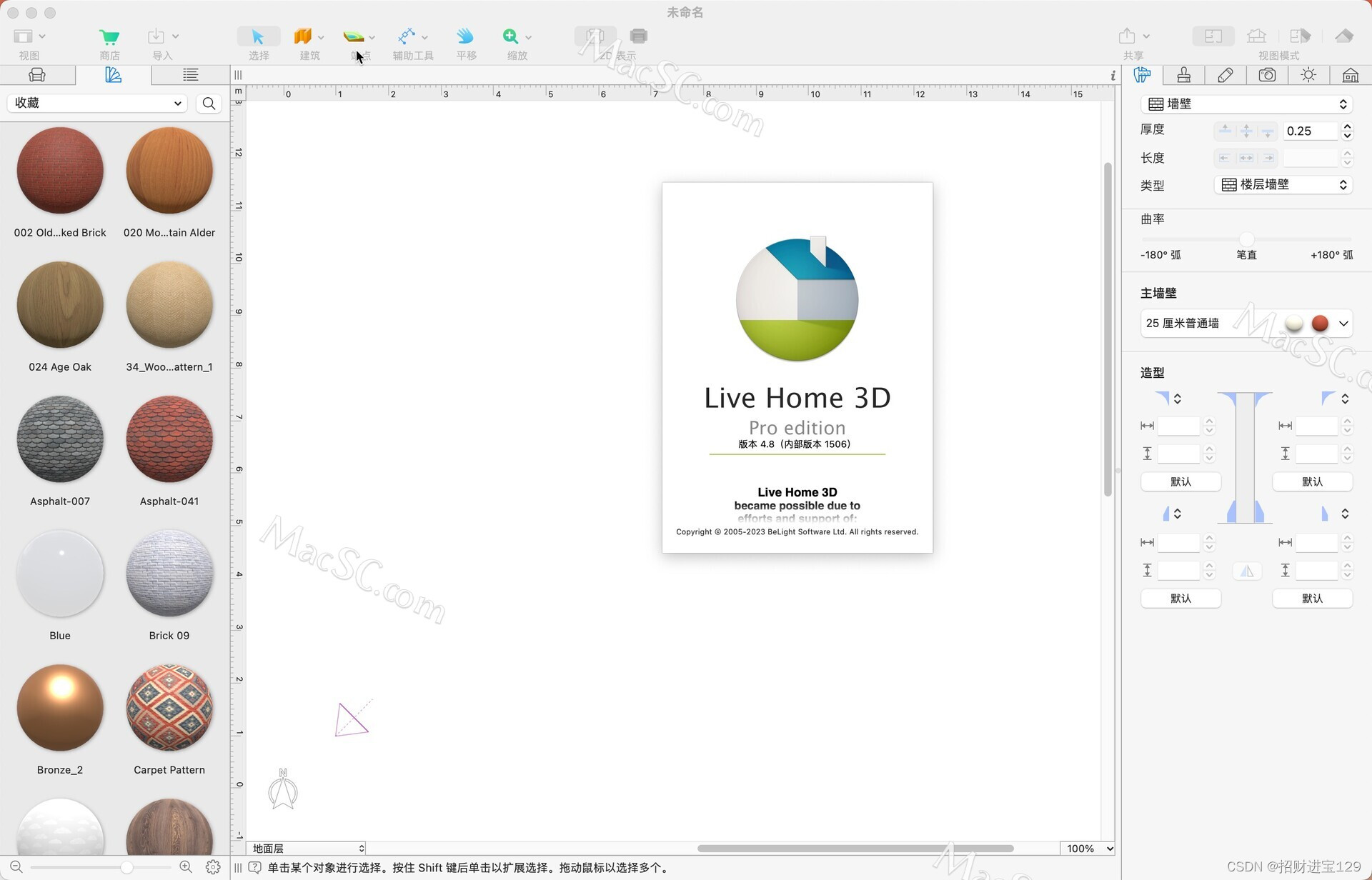Image resolution: width=1372 pixels, height=880 pixels.
Task: Click the zoom-in magnifier below the library
Action: pos(186,866)
